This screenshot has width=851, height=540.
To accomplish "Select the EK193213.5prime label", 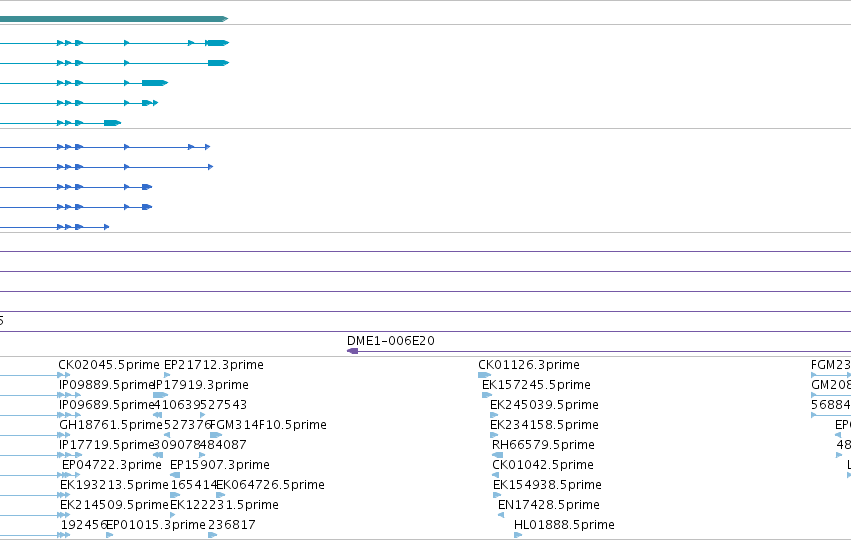I will [x=114, y=485].
